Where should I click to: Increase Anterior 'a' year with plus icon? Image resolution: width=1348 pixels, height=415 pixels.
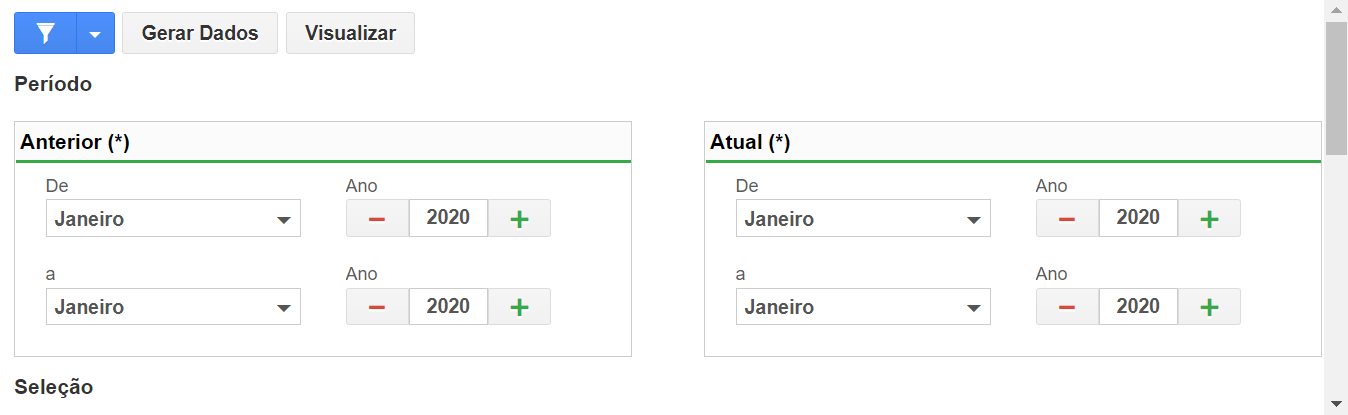click(x=519, y=306)
